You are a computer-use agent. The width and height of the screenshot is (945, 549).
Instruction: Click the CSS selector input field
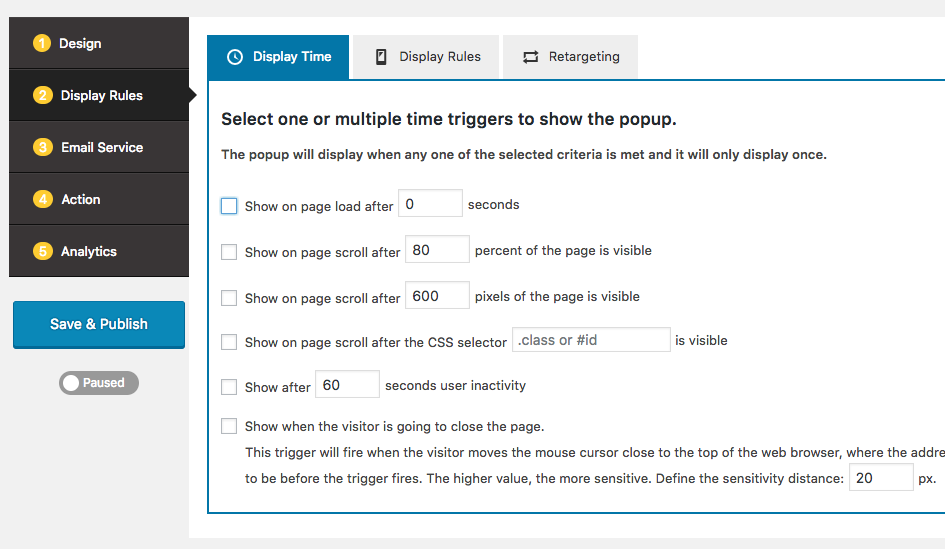coord(591,340)
